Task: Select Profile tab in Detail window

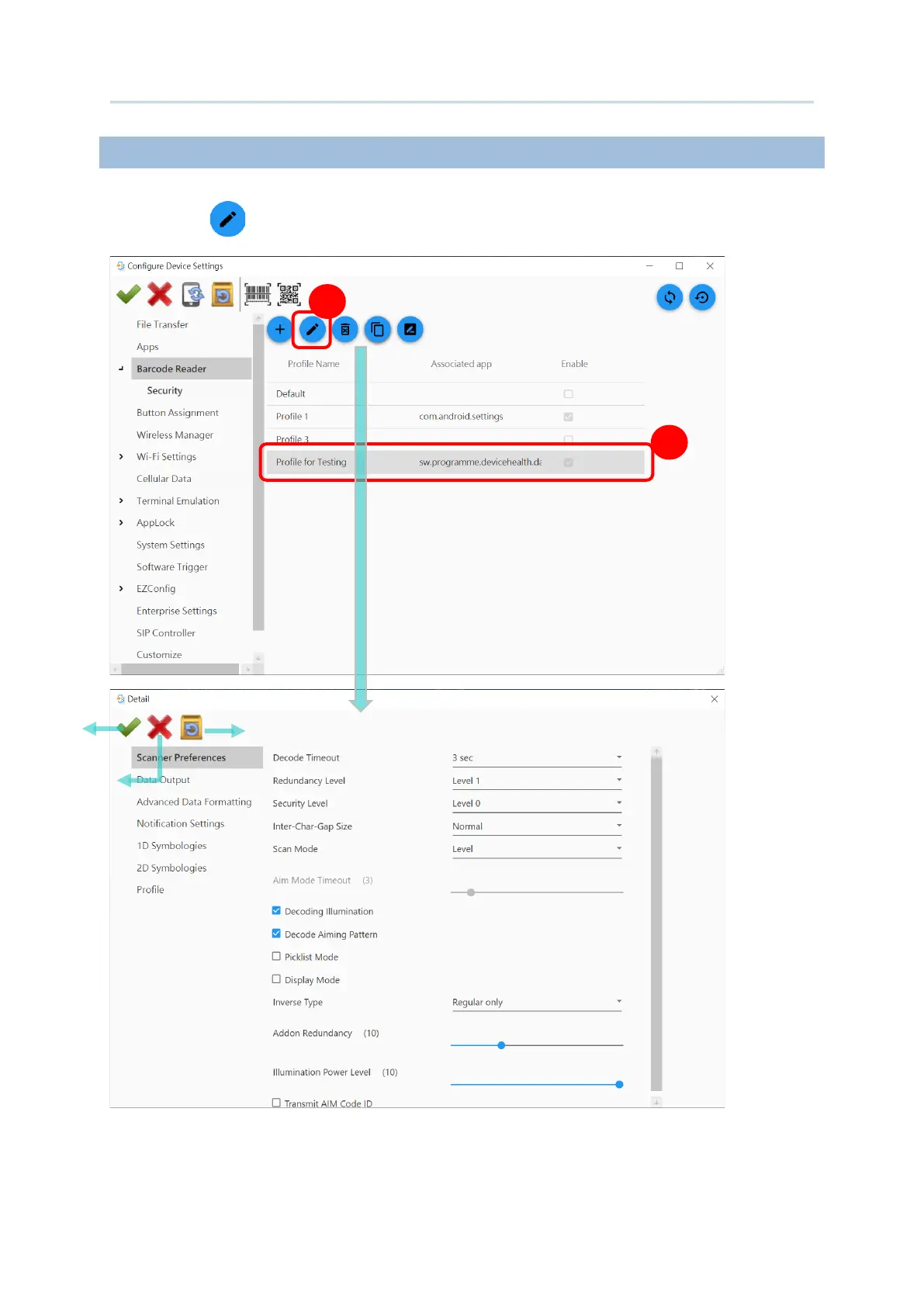Action: (151, 890)
